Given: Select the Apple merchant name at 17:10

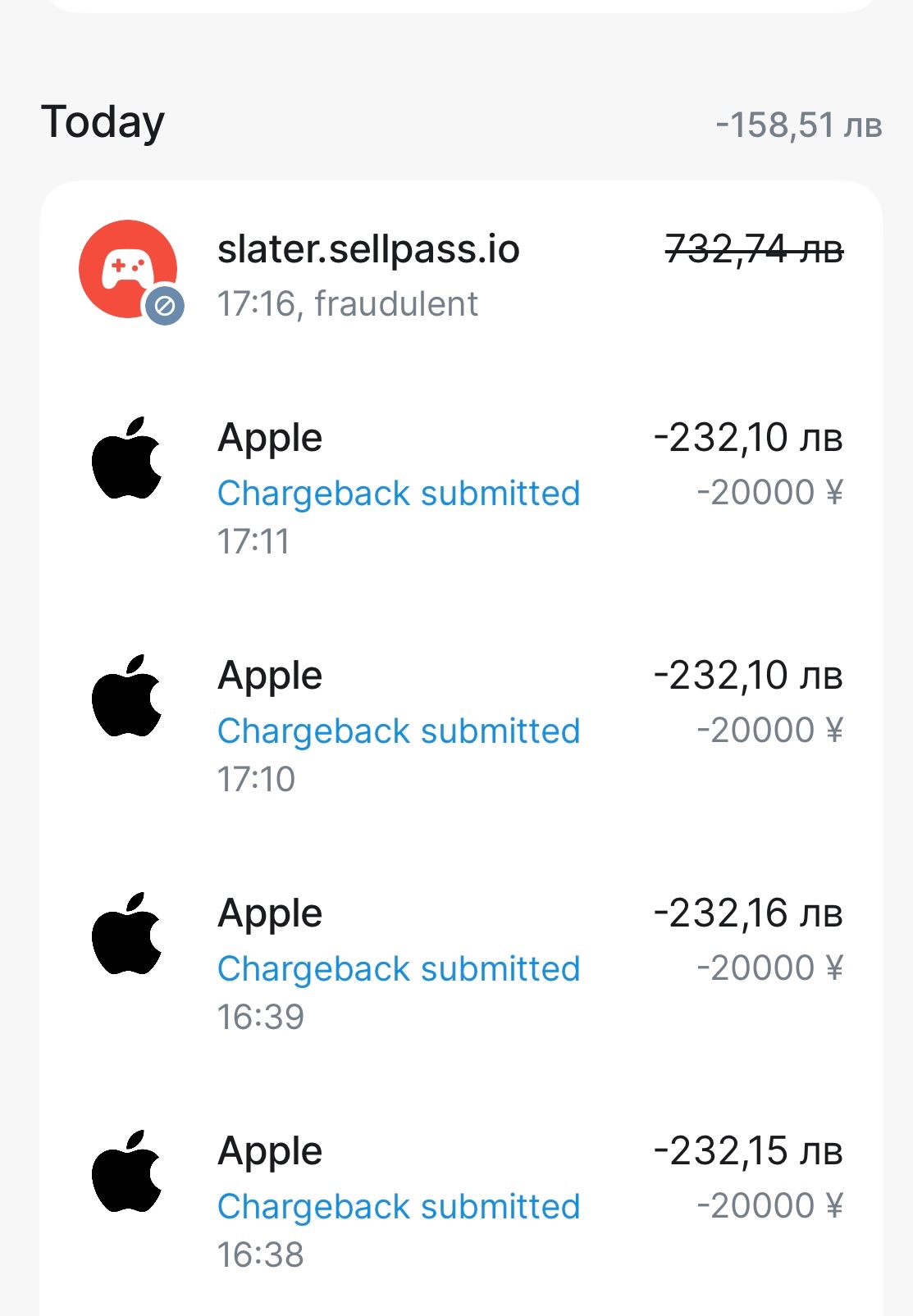Looking at the screenshot, I should tap(270, 676).
